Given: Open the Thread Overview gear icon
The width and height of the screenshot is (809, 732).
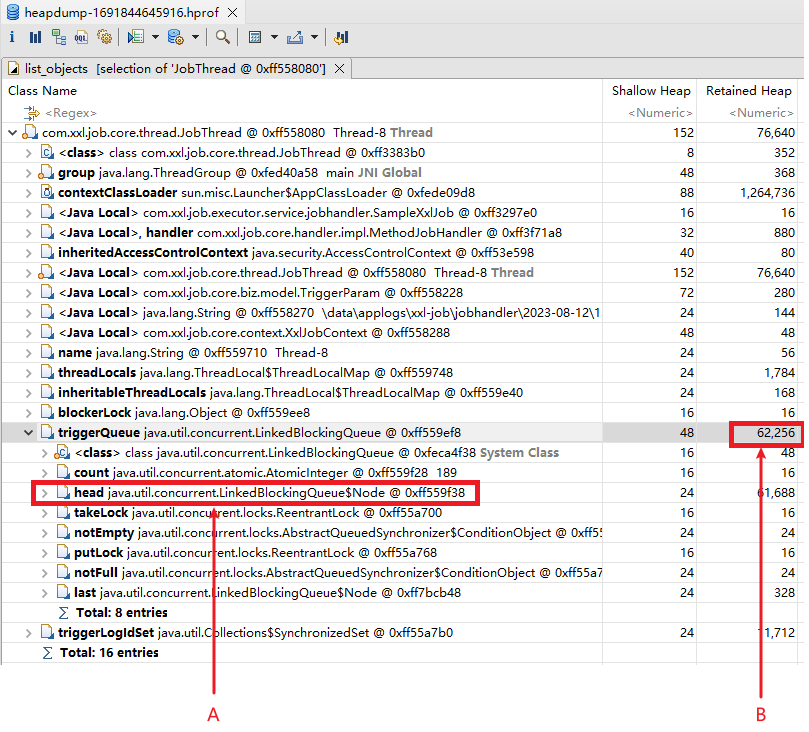Looking at the screenshot, I should (x=104, y=38).
